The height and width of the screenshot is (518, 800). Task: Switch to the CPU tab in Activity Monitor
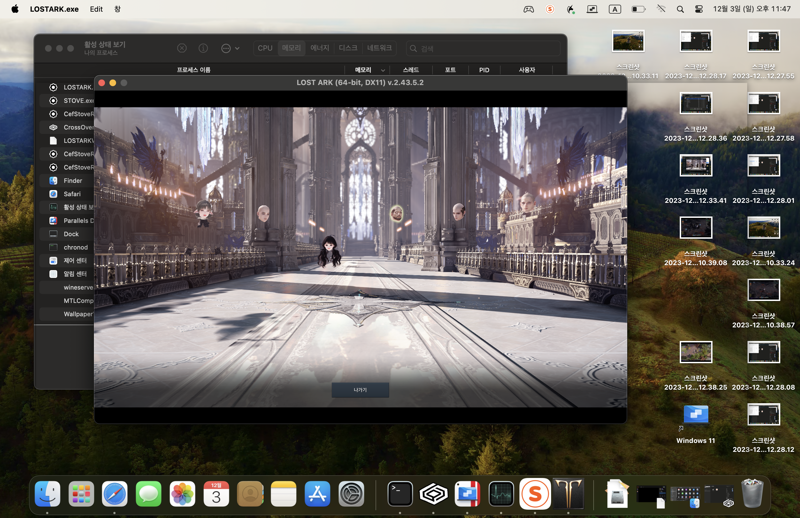tap(265, 48)
